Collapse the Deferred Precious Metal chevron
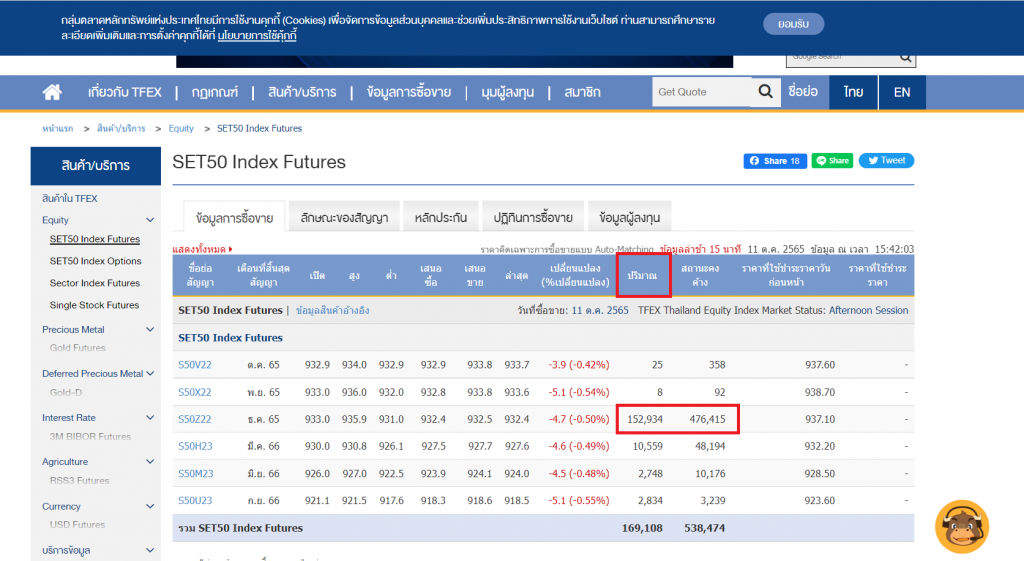This screenshot has width=1024, height=561. 150,374
